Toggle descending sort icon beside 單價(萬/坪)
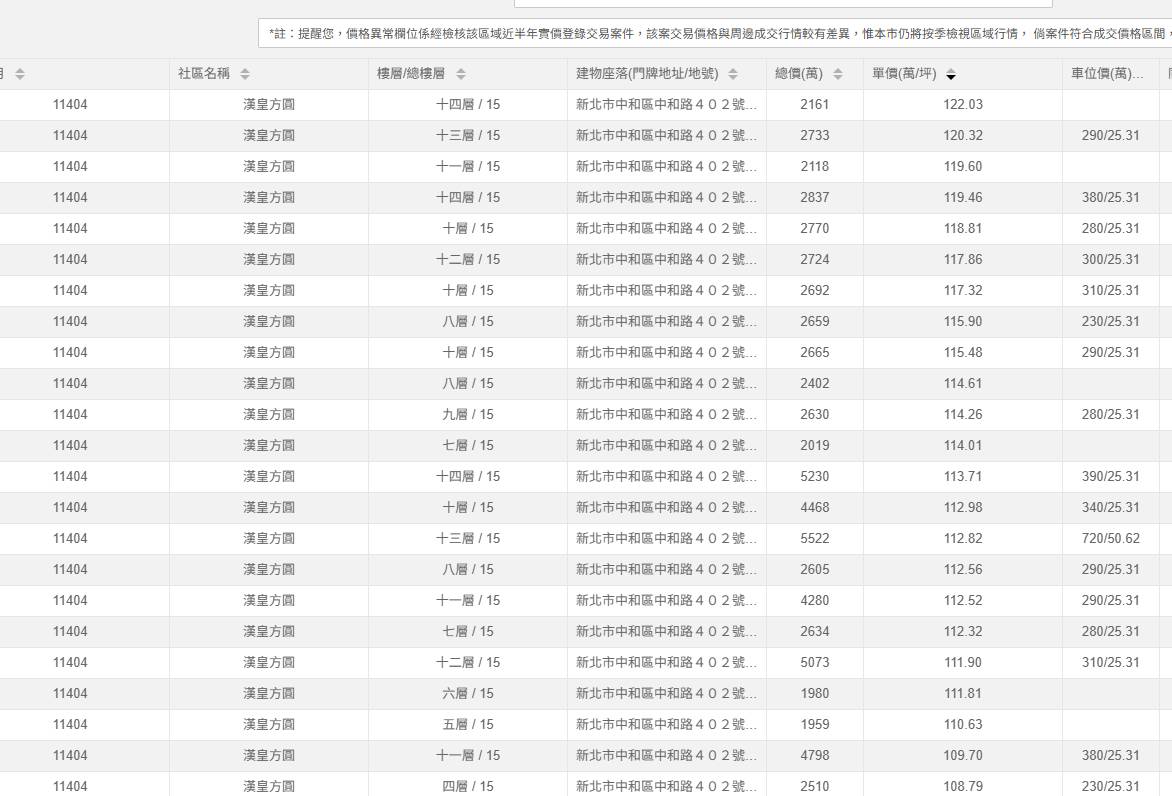Image resolution: width=1172 pixels, height=796 pixels. 951,74
